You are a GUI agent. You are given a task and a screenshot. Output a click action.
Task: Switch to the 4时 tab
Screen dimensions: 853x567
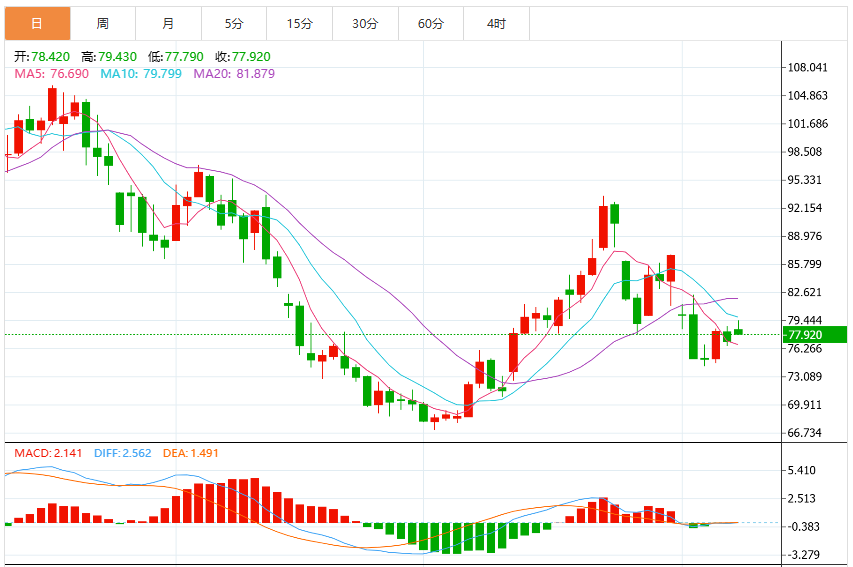pos(497,23)
